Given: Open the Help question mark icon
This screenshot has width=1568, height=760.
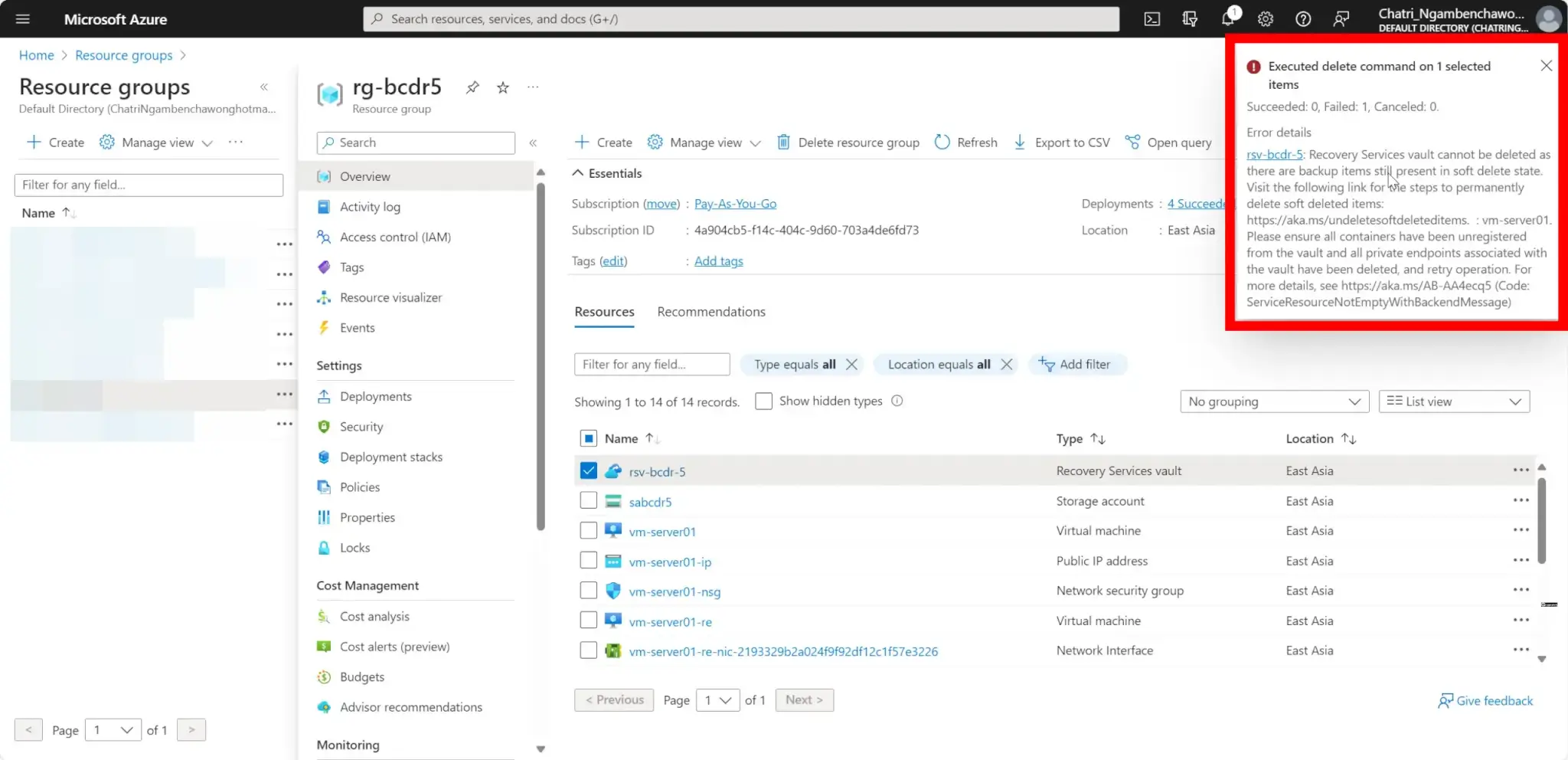Looking at the screenshot, I should coord(1303,19).
